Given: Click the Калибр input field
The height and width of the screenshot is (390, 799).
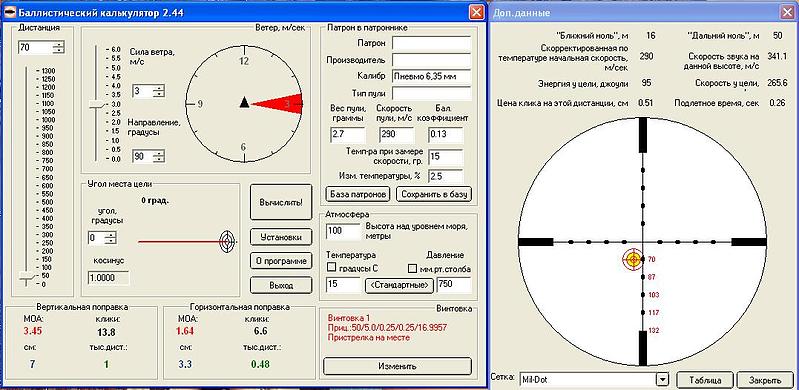Looking at the screenshot, I should coord(431,76).
